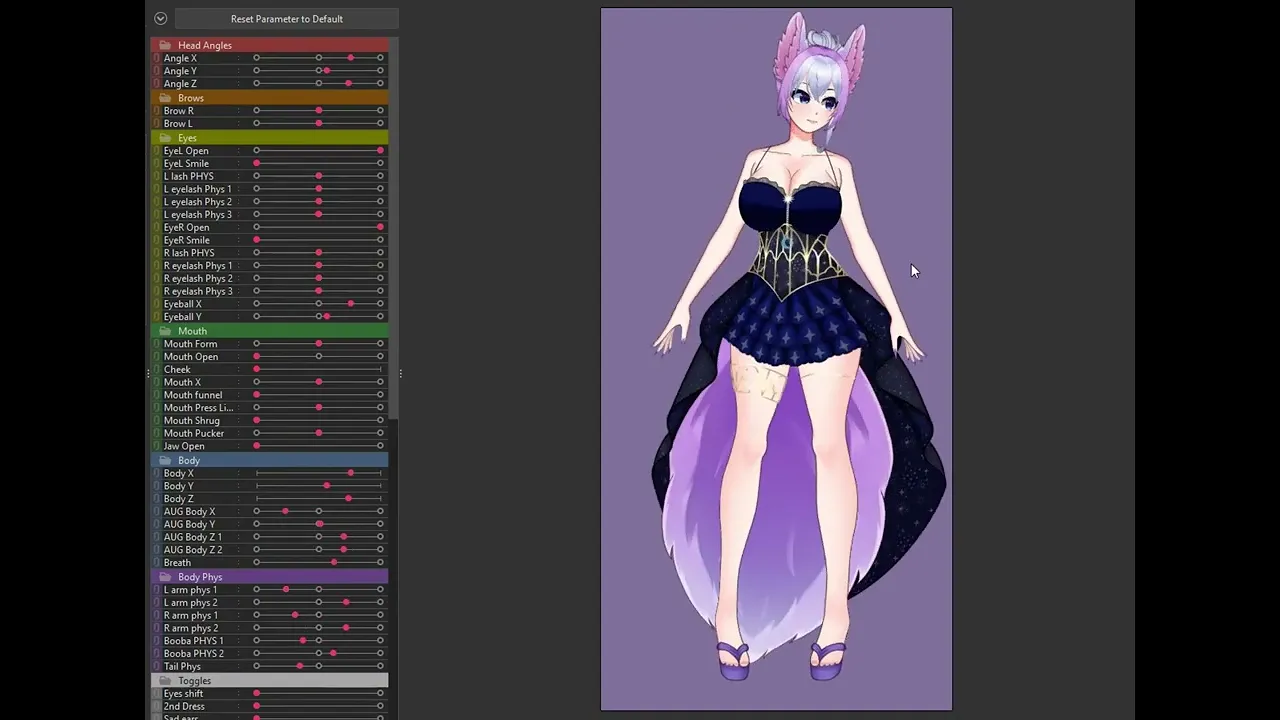1280x720 pixels.
Task: Click the bracket icon left of Mouth Form
Action: [157, 344]
